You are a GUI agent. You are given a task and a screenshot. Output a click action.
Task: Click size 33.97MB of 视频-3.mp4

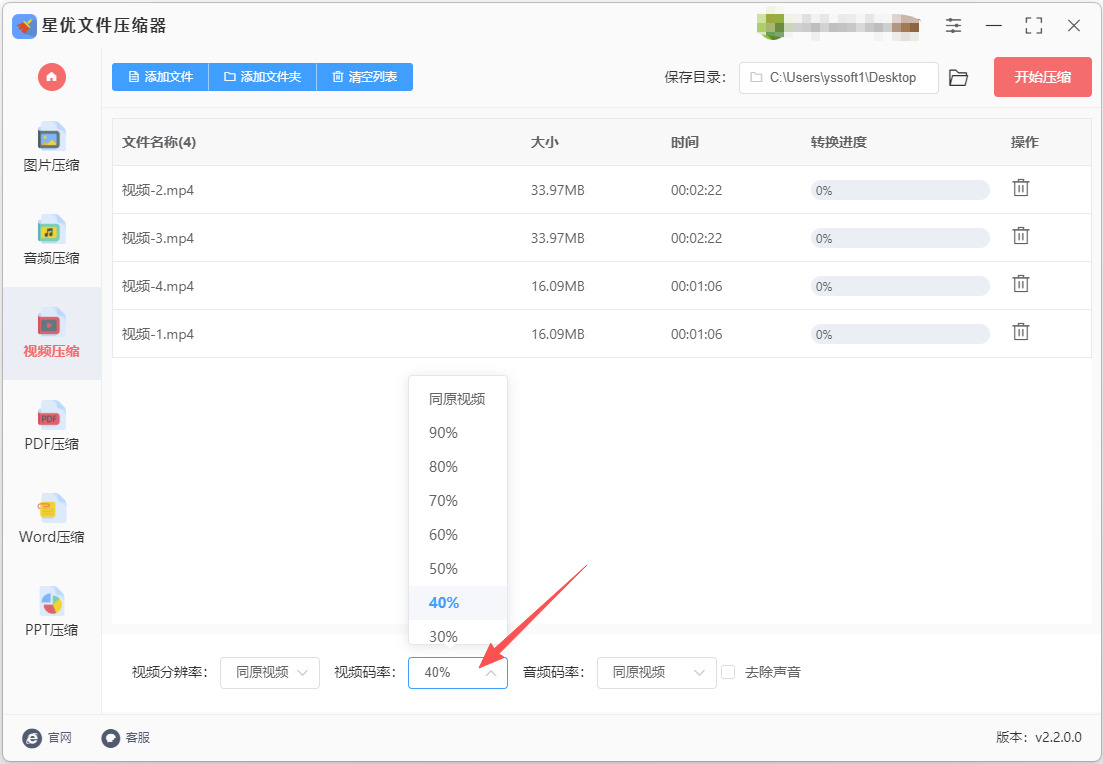pos(558,238)
